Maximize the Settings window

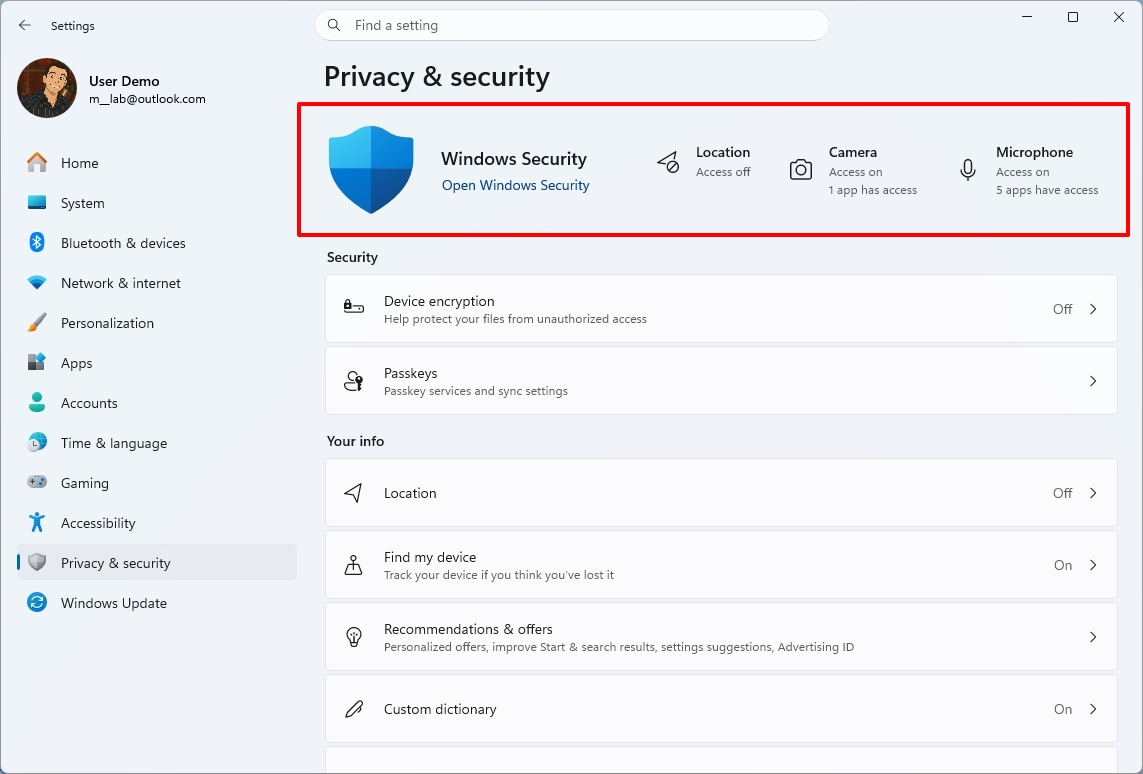[x=1073, y=17]
